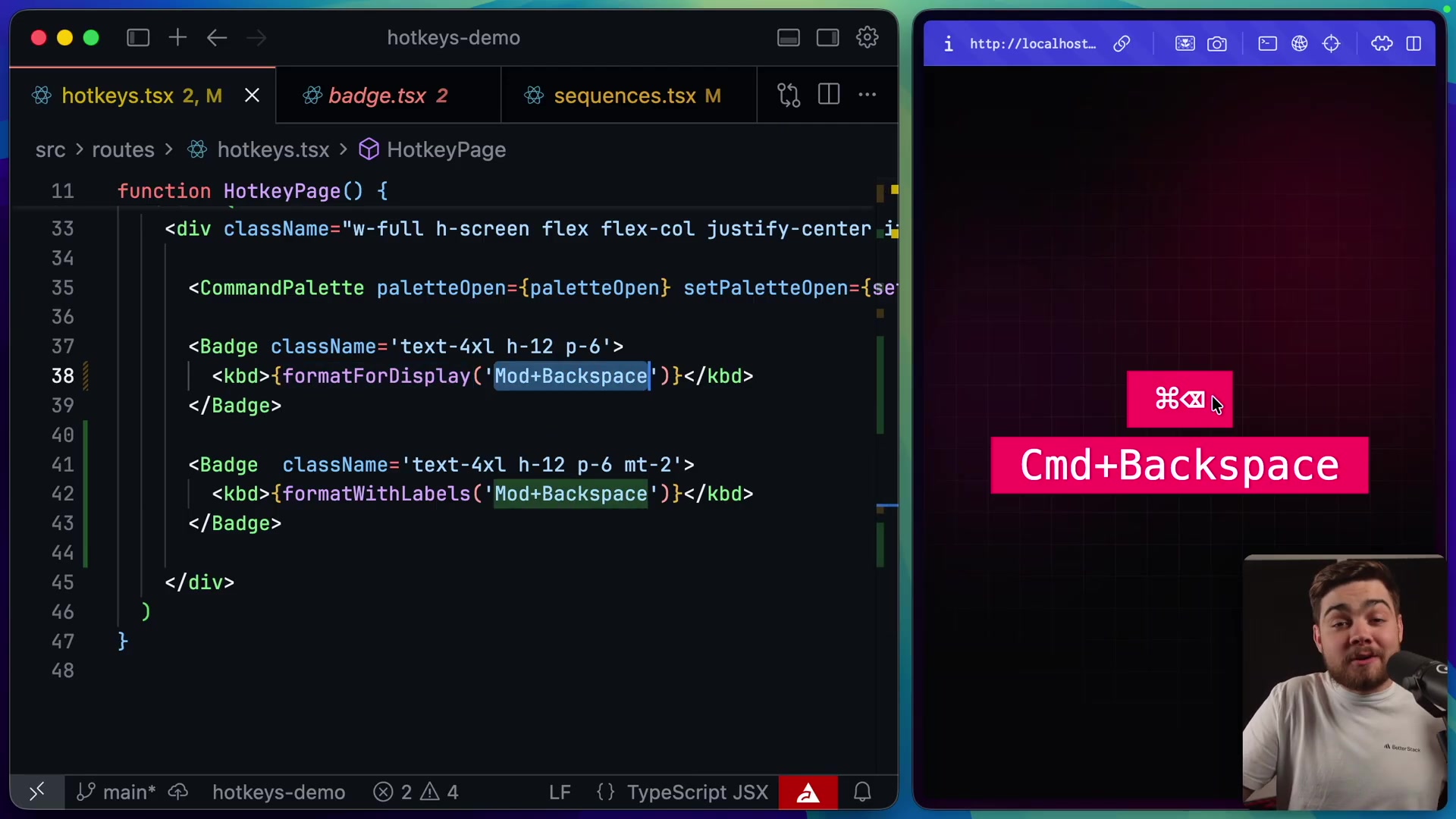
Task: Open the remote window indicator in status bar
Action: point(37,792)
